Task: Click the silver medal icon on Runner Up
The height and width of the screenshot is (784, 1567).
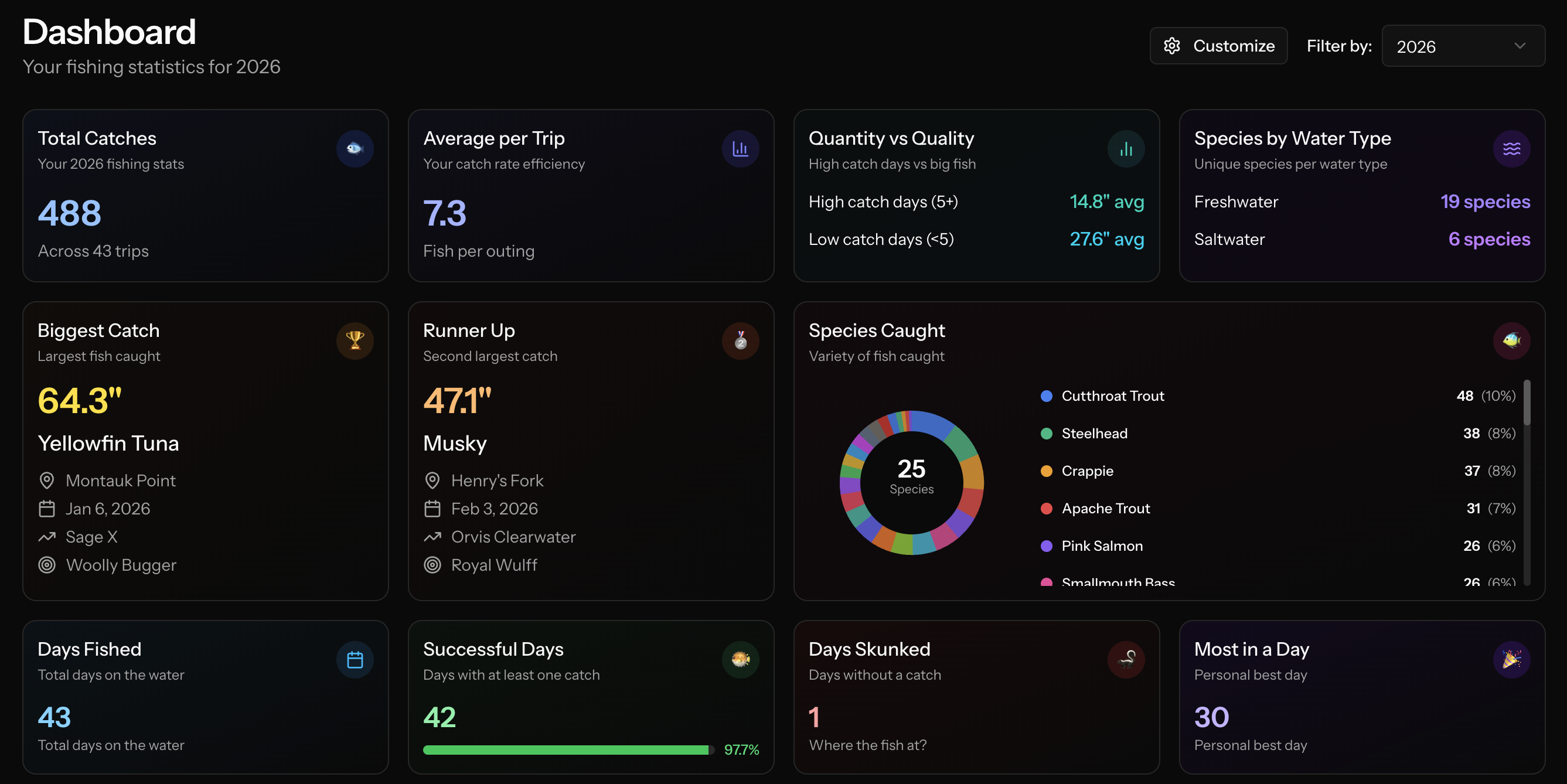Action: (740, 340)
